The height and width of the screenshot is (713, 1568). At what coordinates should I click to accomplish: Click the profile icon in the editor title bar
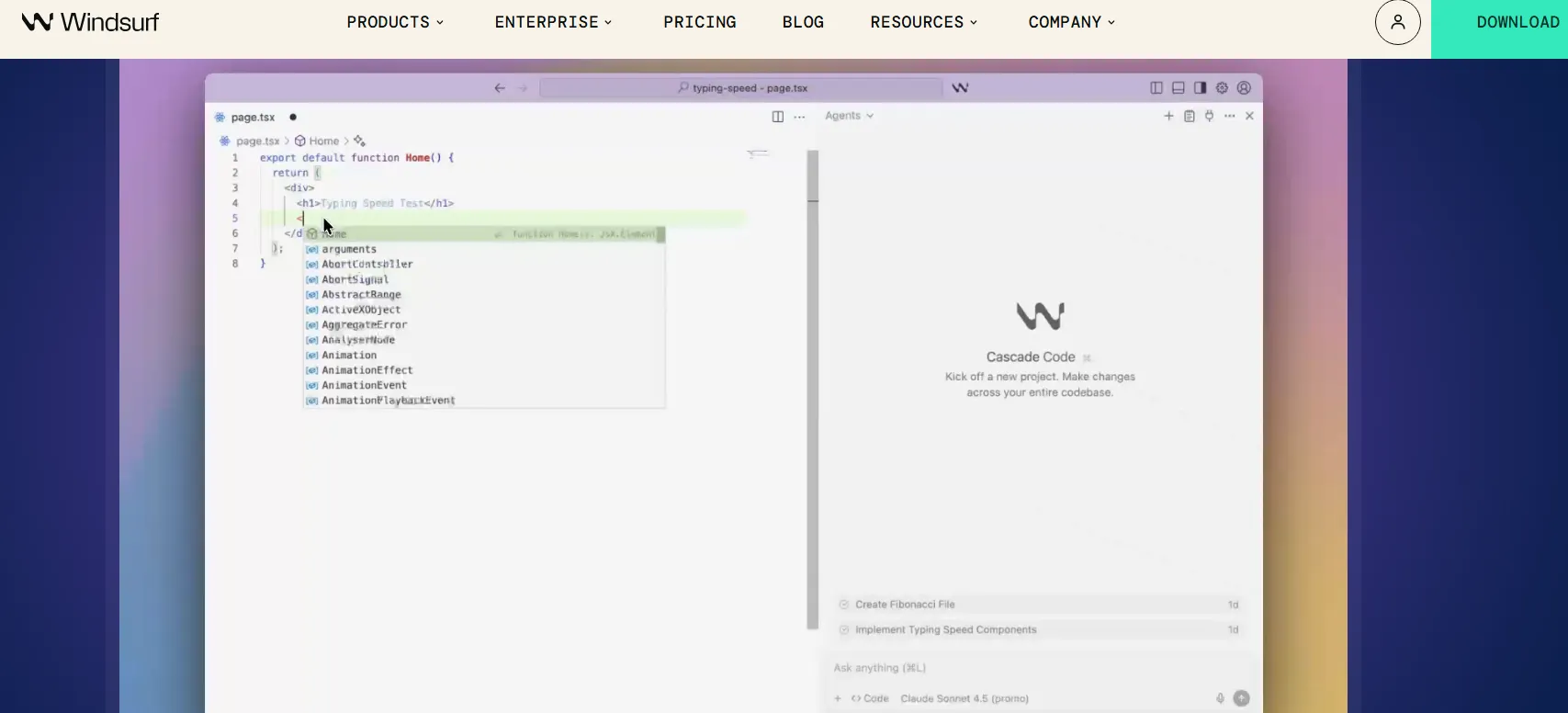1244,88
